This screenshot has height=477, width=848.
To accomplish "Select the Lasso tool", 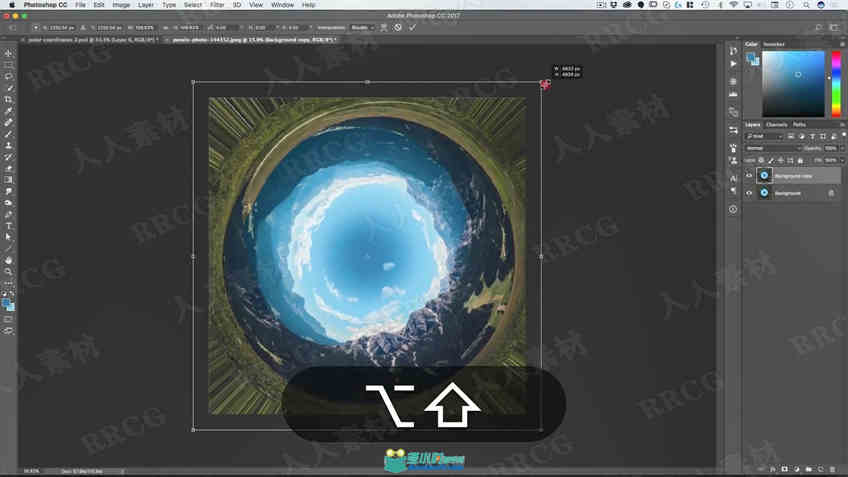I will click(8, 76).
